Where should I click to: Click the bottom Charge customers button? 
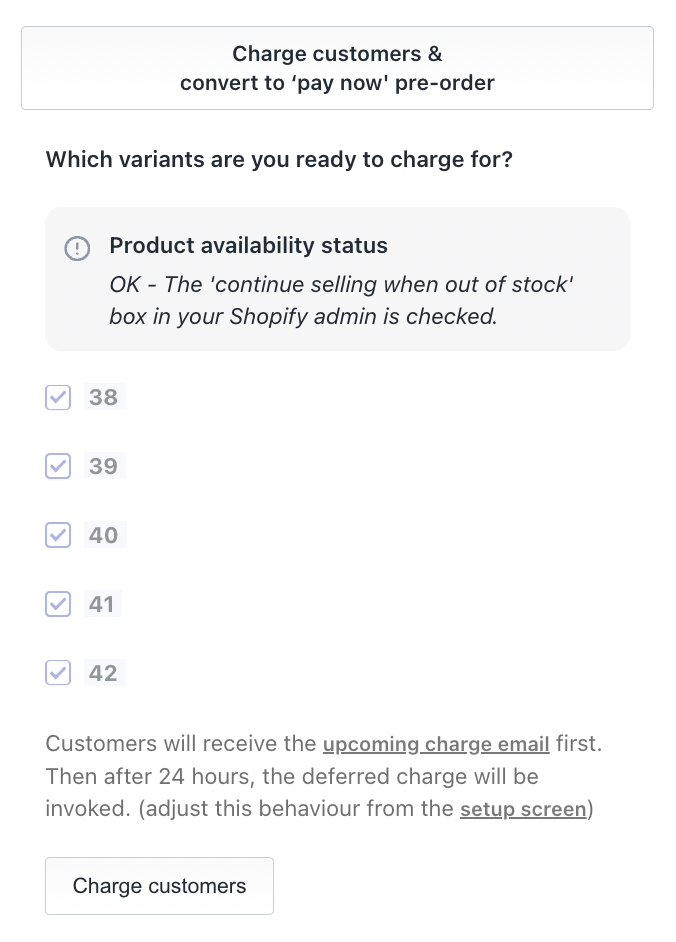159,886
